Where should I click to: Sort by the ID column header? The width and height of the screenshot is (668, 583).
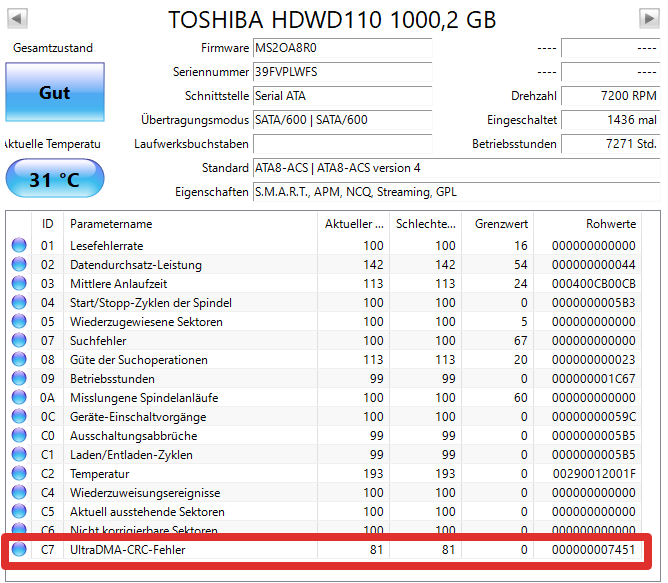(47, 224)
